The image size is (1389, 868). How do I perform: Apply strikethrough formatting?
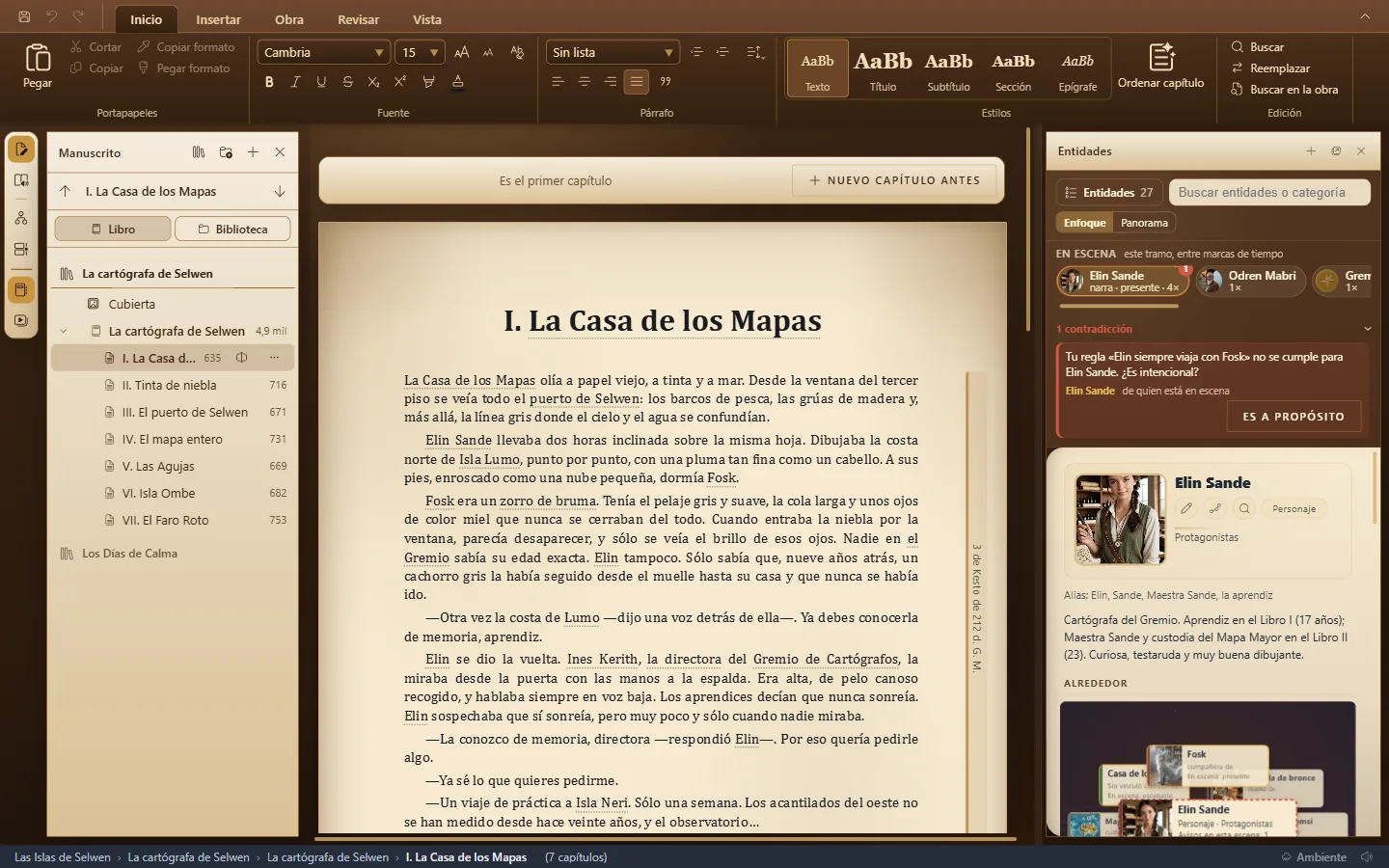point(347,82)
